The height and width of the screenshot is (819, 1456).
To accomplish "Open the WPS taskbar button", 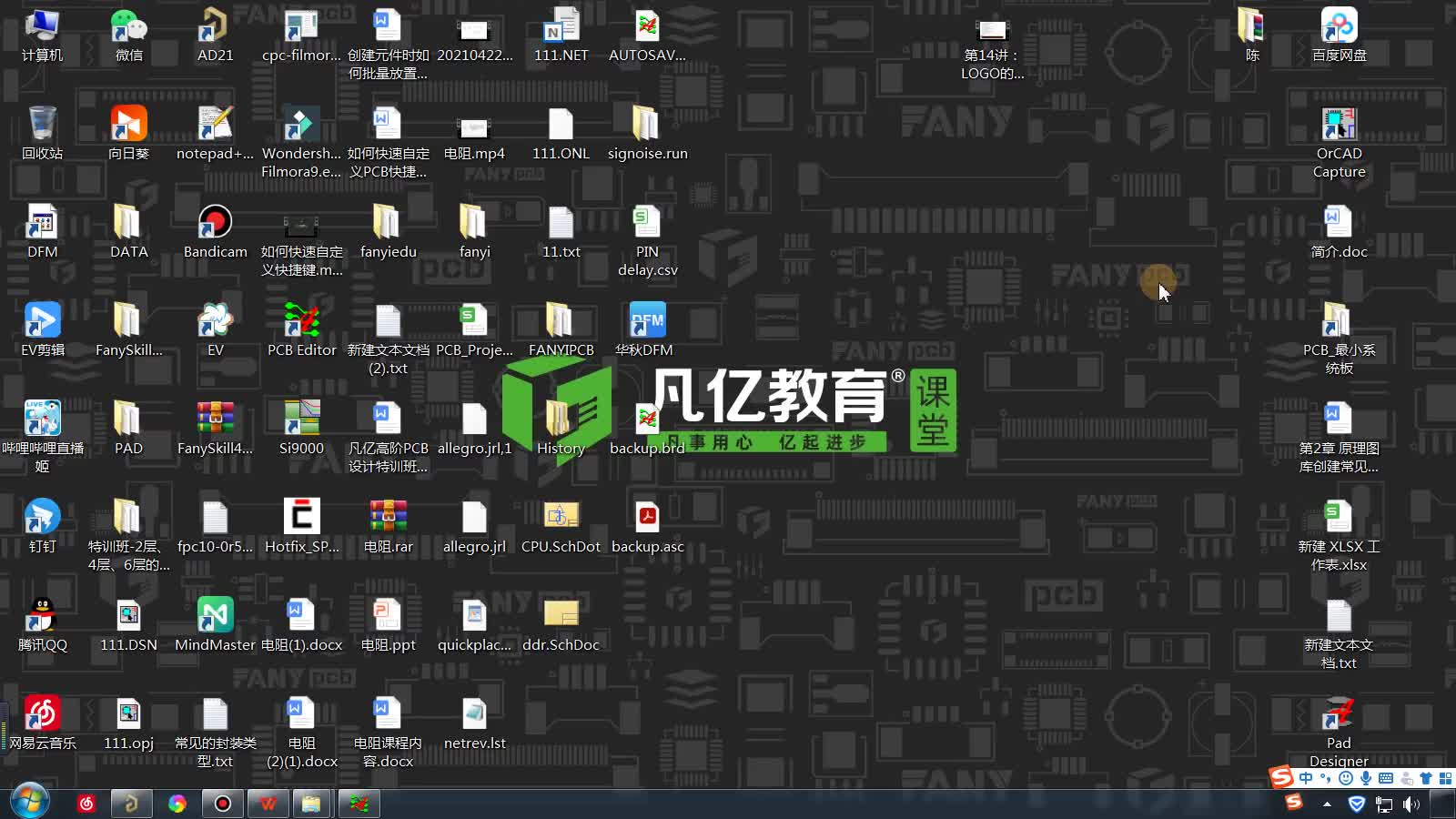I will click(268, 804).
